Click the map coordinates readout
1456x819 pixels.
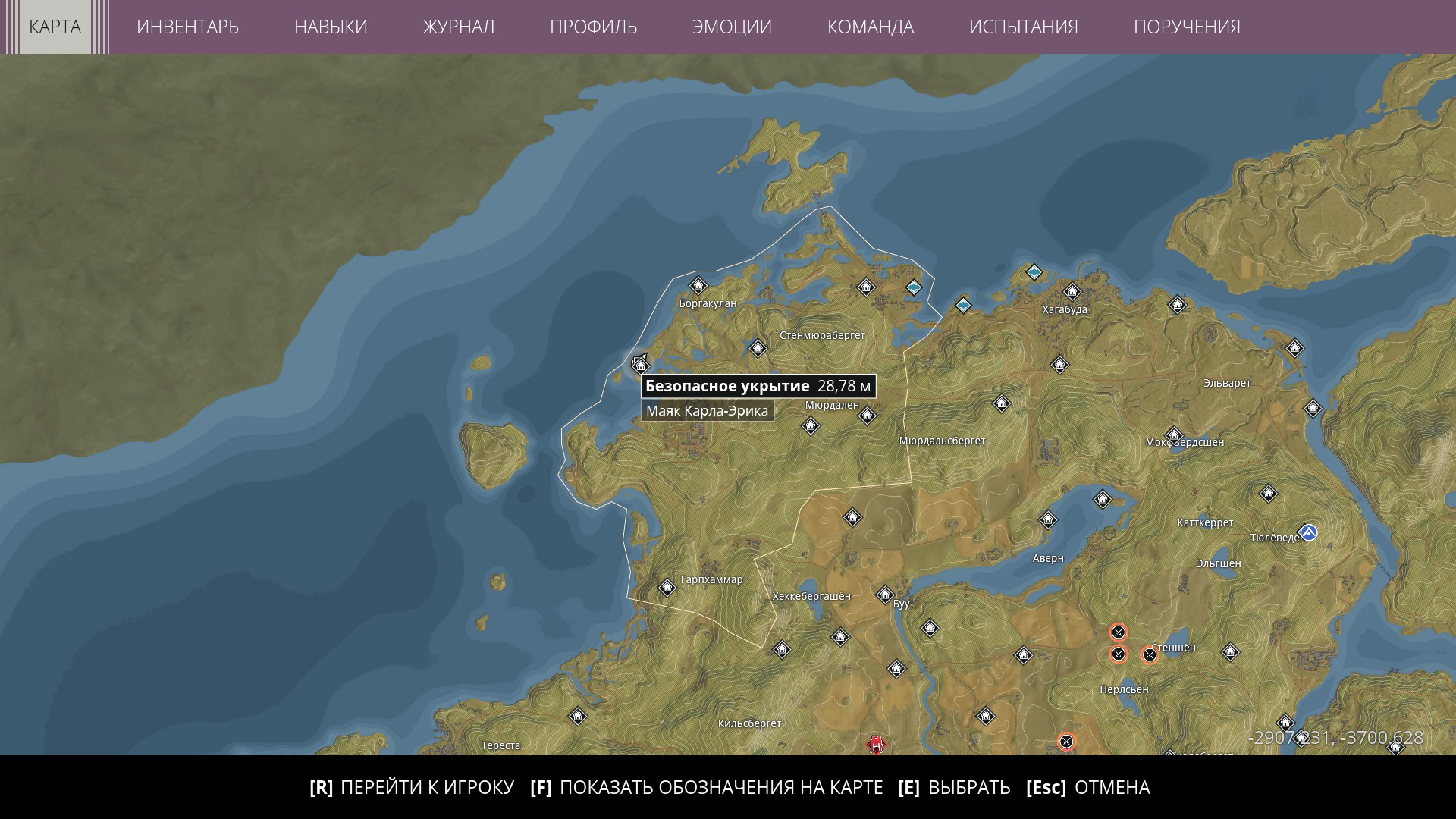[1335, 738]
